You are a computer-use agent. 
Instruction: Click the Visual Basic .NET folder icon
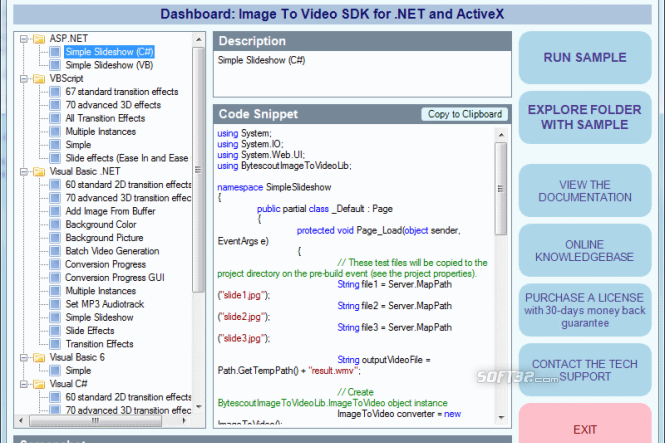[x=39, y=172]
